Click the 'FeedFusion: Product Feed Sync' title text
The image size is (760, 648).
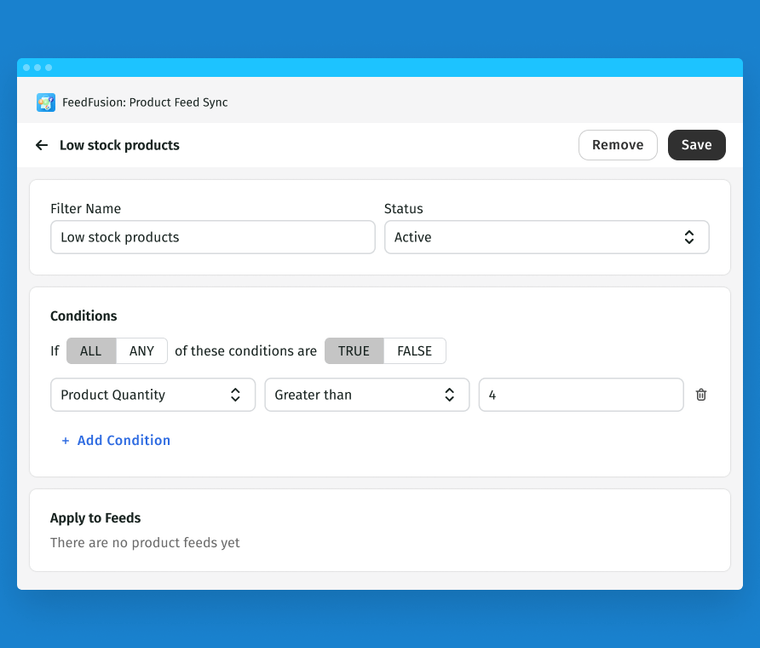tap(145, 102)
